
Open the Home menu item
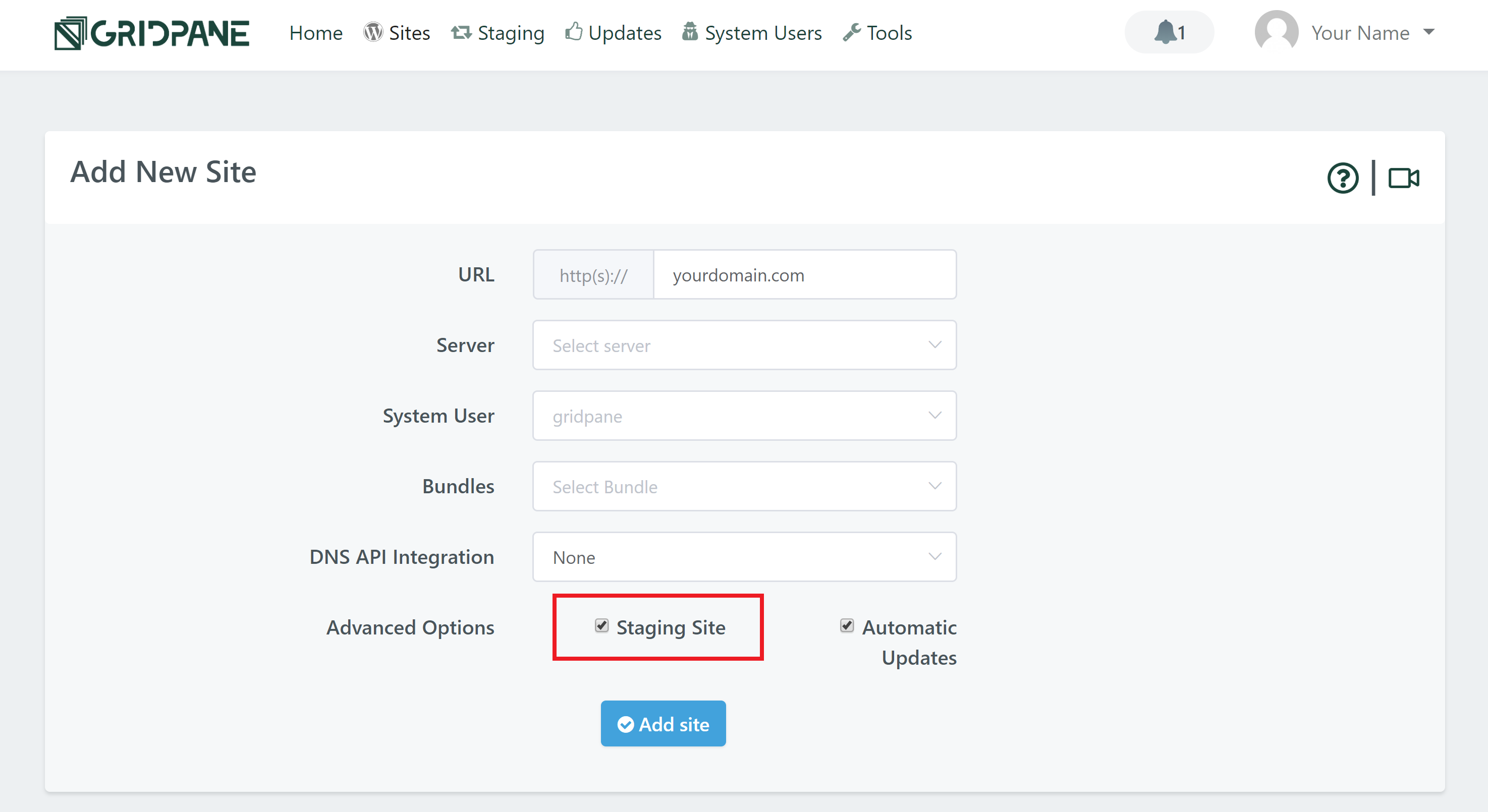tap(316, 33)
